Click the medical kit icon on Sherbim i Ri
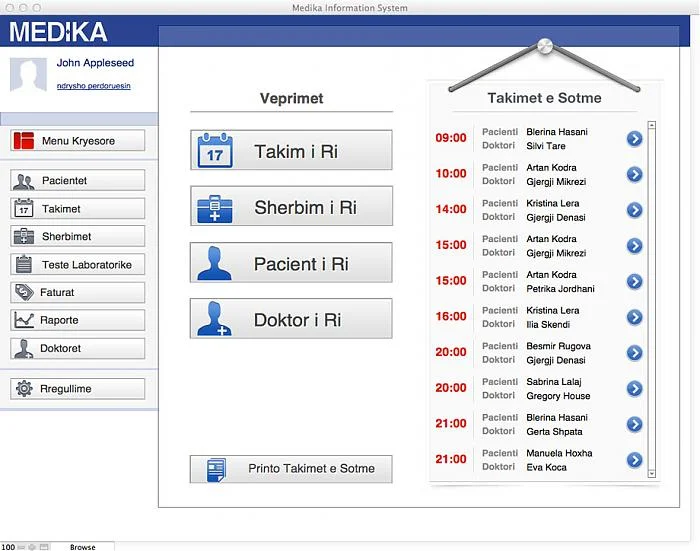 215,208
